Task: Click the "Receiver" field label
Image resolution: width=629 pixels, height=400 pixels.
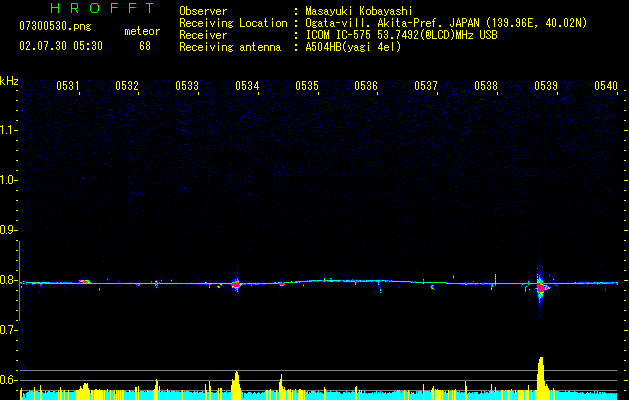Action: (203, 35)
